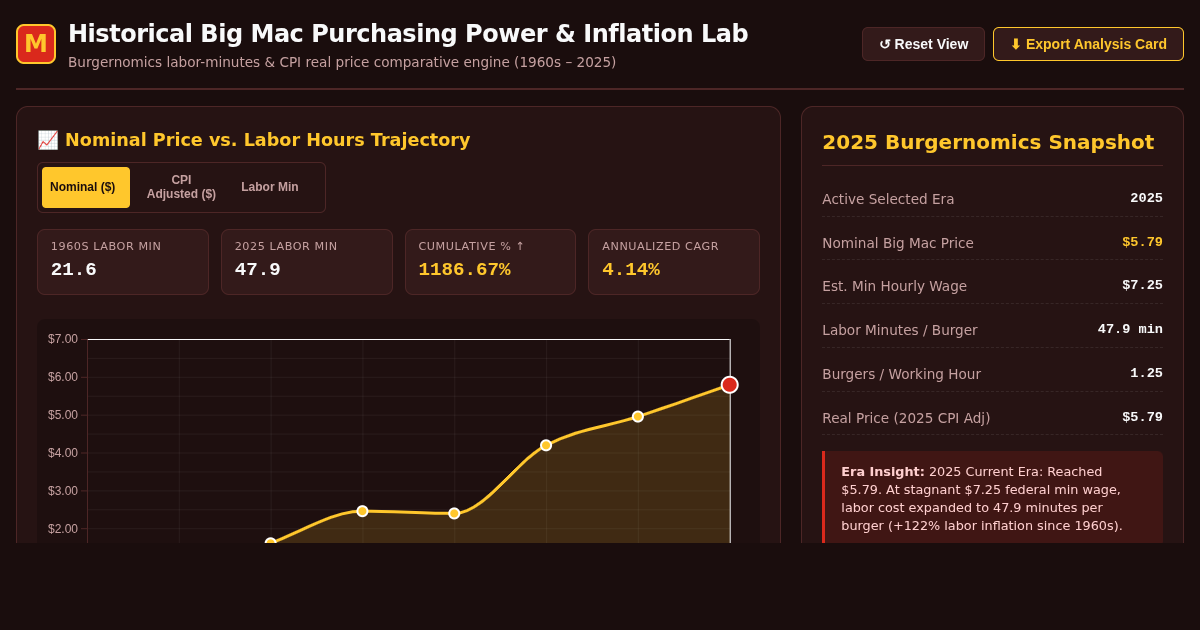Click the chart icon beside the trajectory title
Screen dimensions: 1200x630
48,140
